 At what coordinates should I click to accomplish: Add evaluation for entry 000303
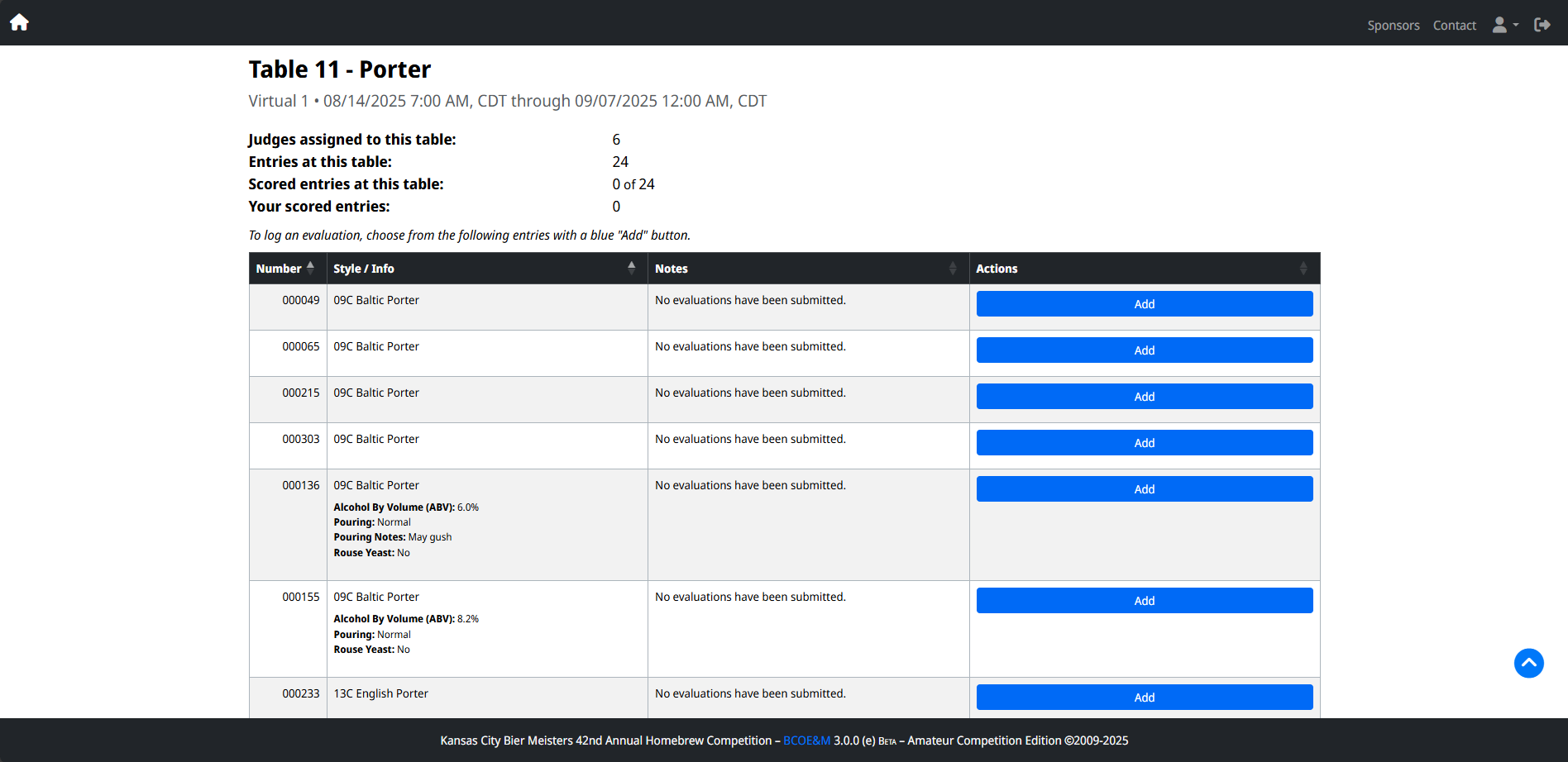[x=1144, y=443]
